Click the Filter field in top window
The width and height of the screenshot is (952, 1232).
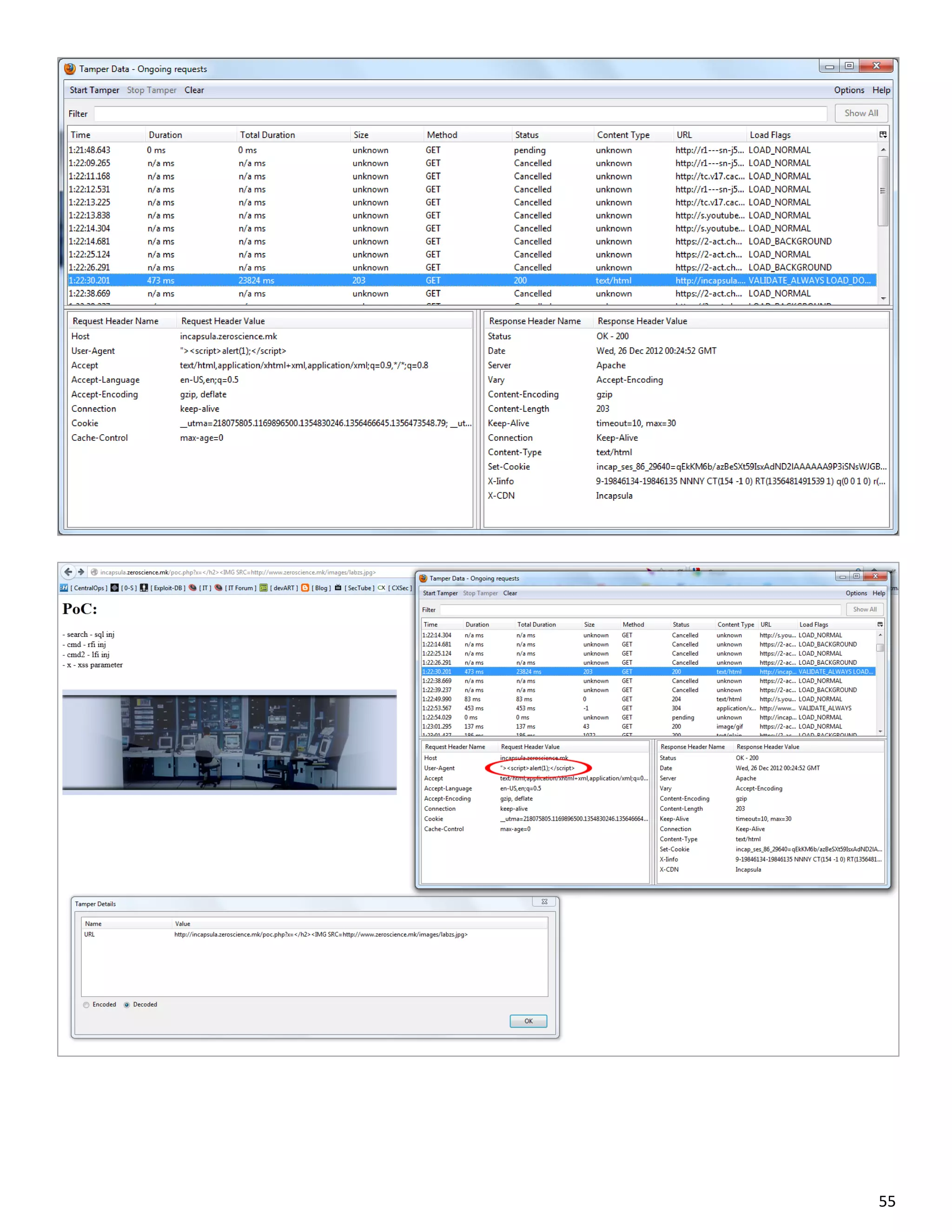coord(460,114)
